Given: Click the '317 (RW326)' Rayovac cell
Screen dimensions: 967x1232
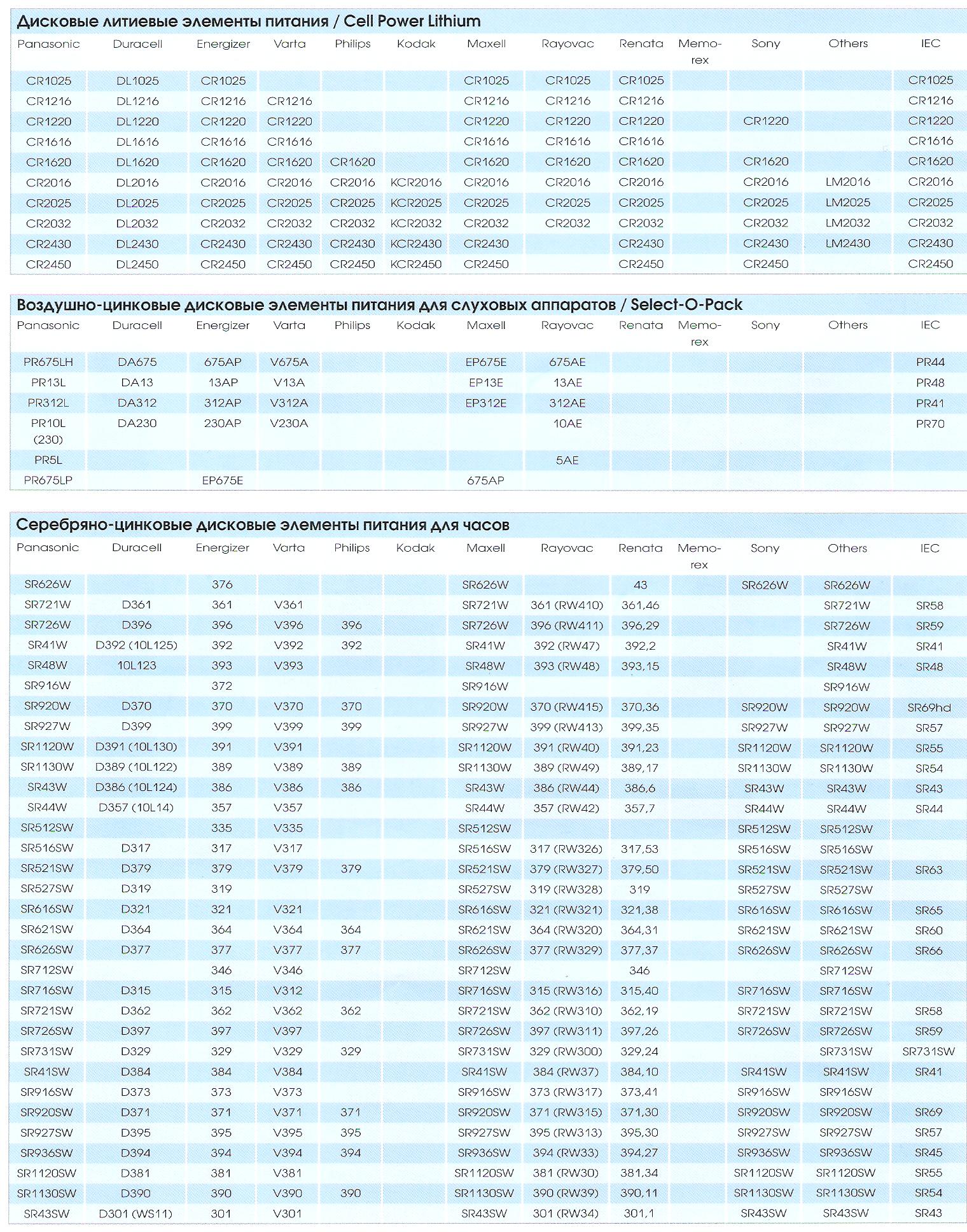Looking at the screenshot, I should pos(567,849).
